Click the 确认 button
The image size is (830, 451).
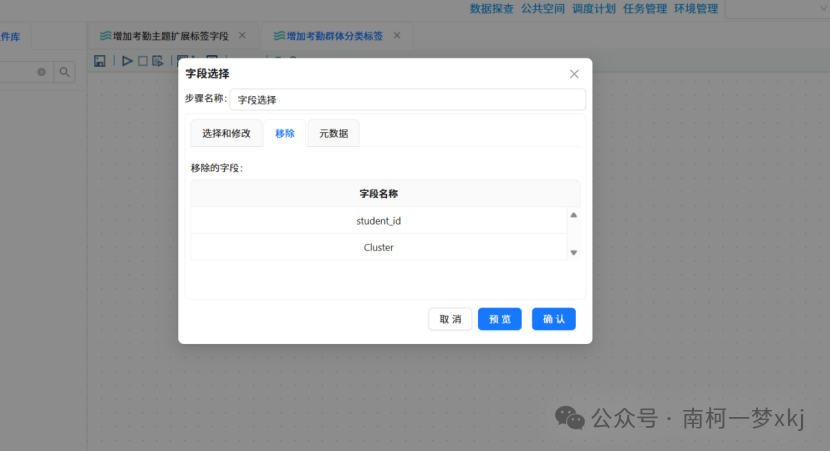554,319
